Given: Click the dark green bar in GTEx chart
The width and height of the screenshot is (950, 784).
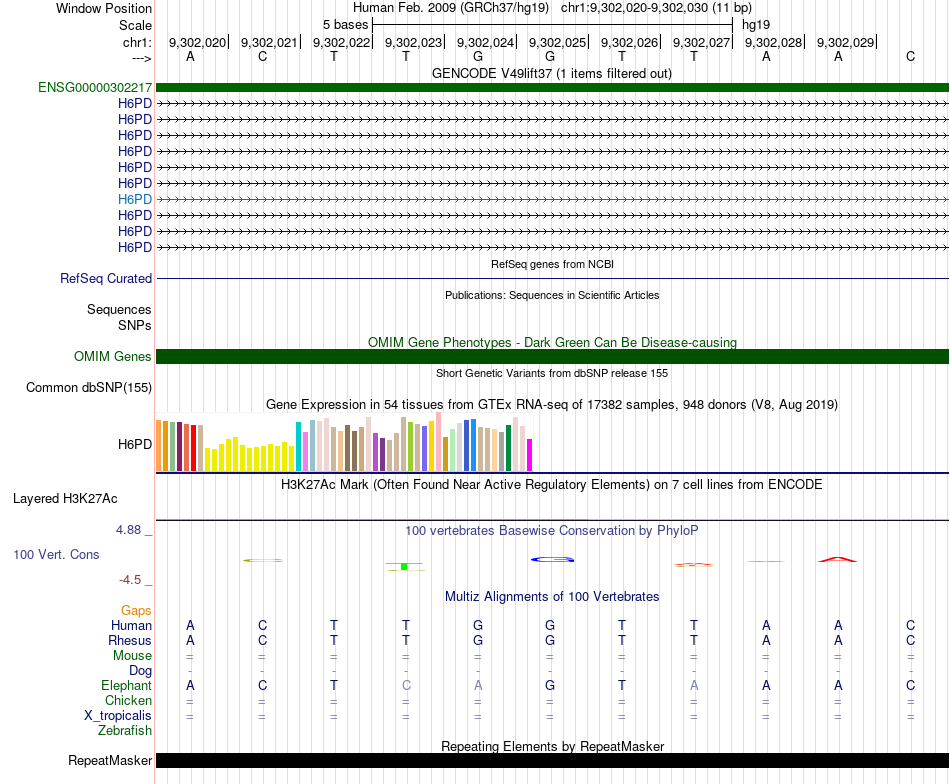Looking at the screenshot, I should pos(508,448).
